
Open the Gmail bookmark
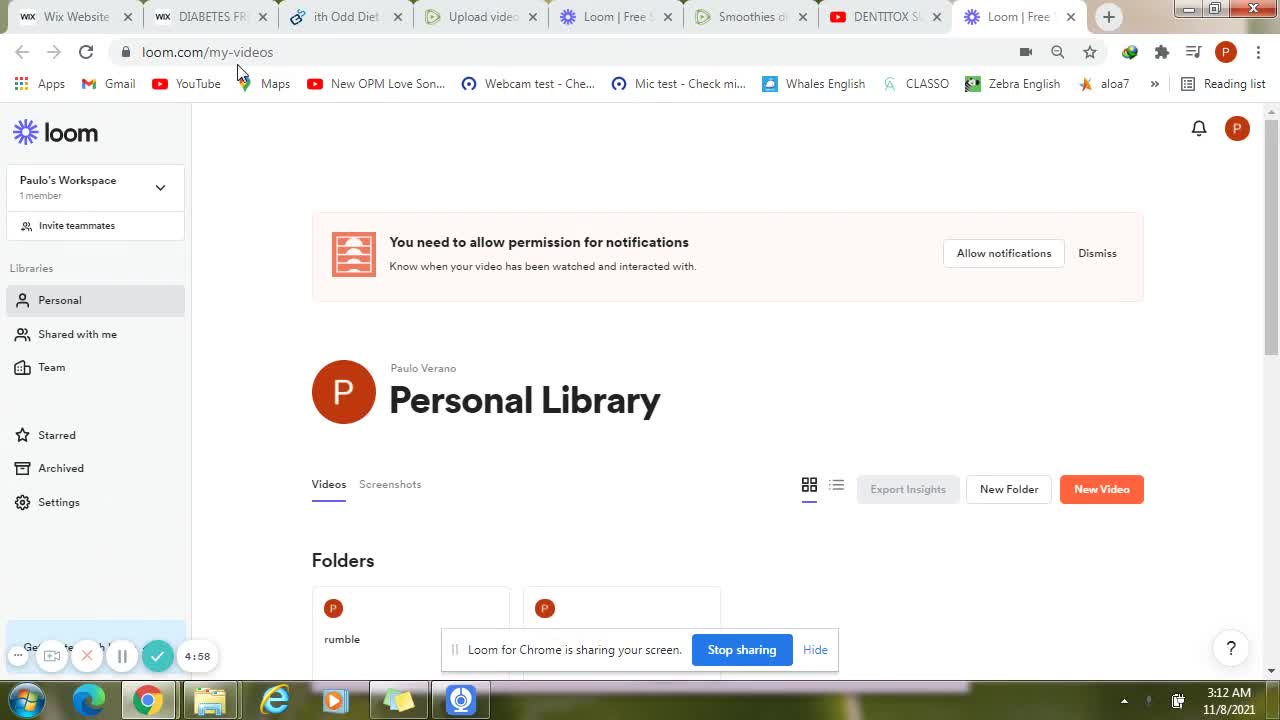pos(108,84)
